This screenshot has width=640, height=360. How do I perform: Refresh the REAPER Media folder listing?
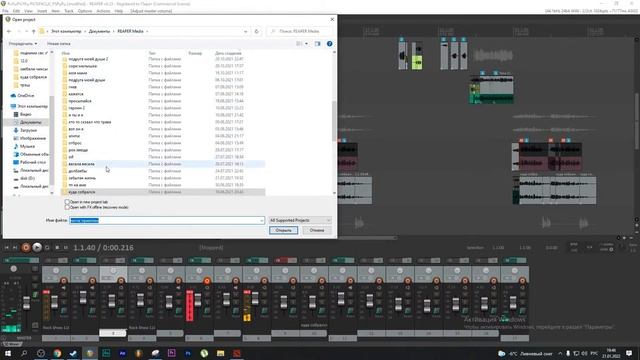click(256, 31)
